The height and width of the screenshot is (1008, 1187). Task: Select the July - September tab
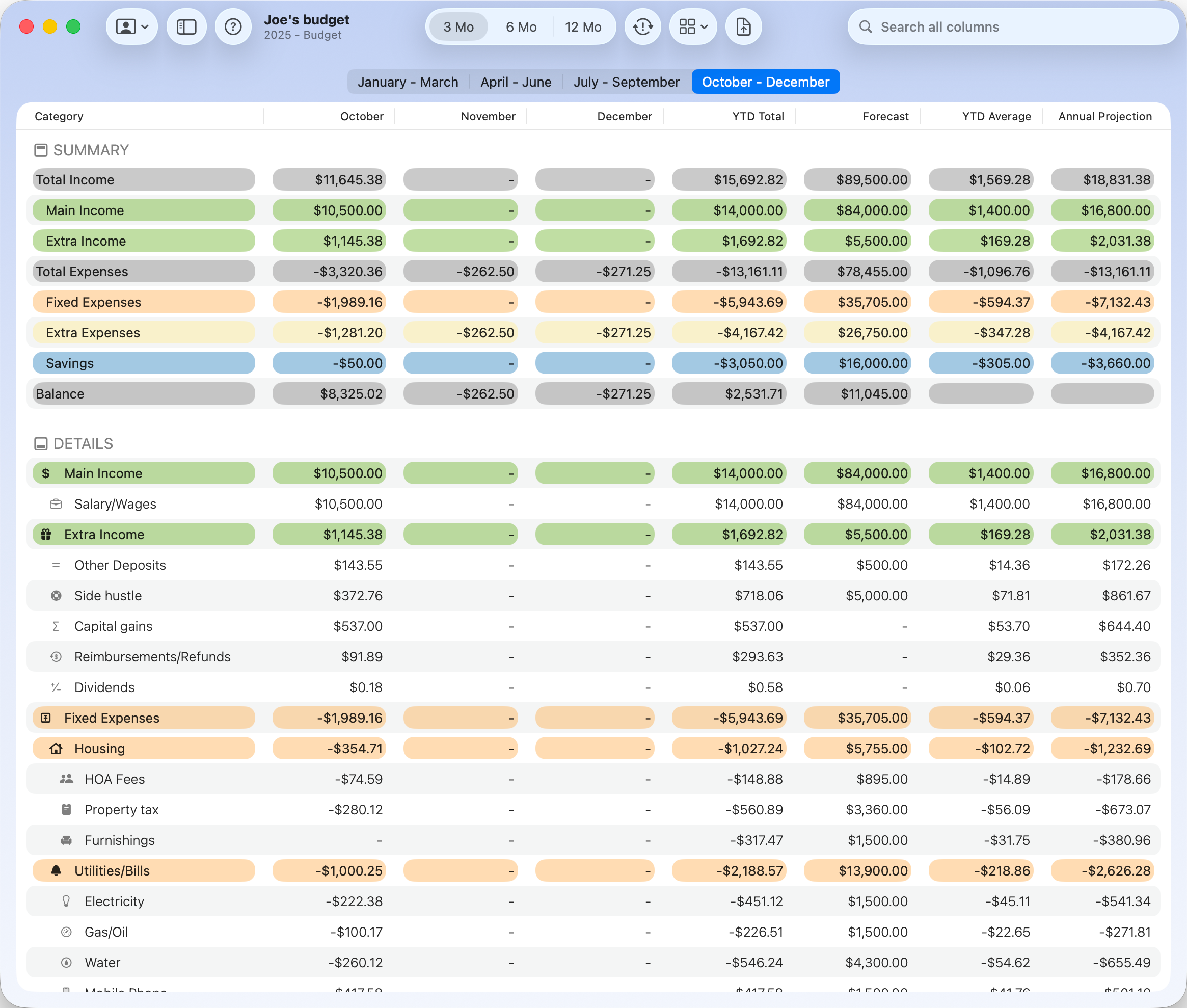(627, 82)
